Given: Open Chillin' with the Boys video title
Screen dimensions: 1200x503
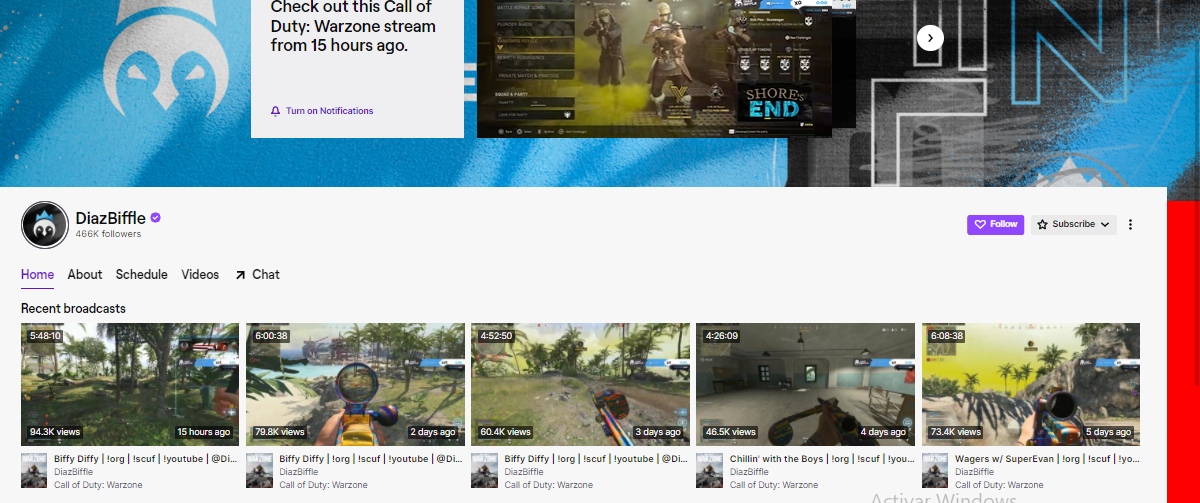Looking at the screenshot, I should click(x=821, y=459).
